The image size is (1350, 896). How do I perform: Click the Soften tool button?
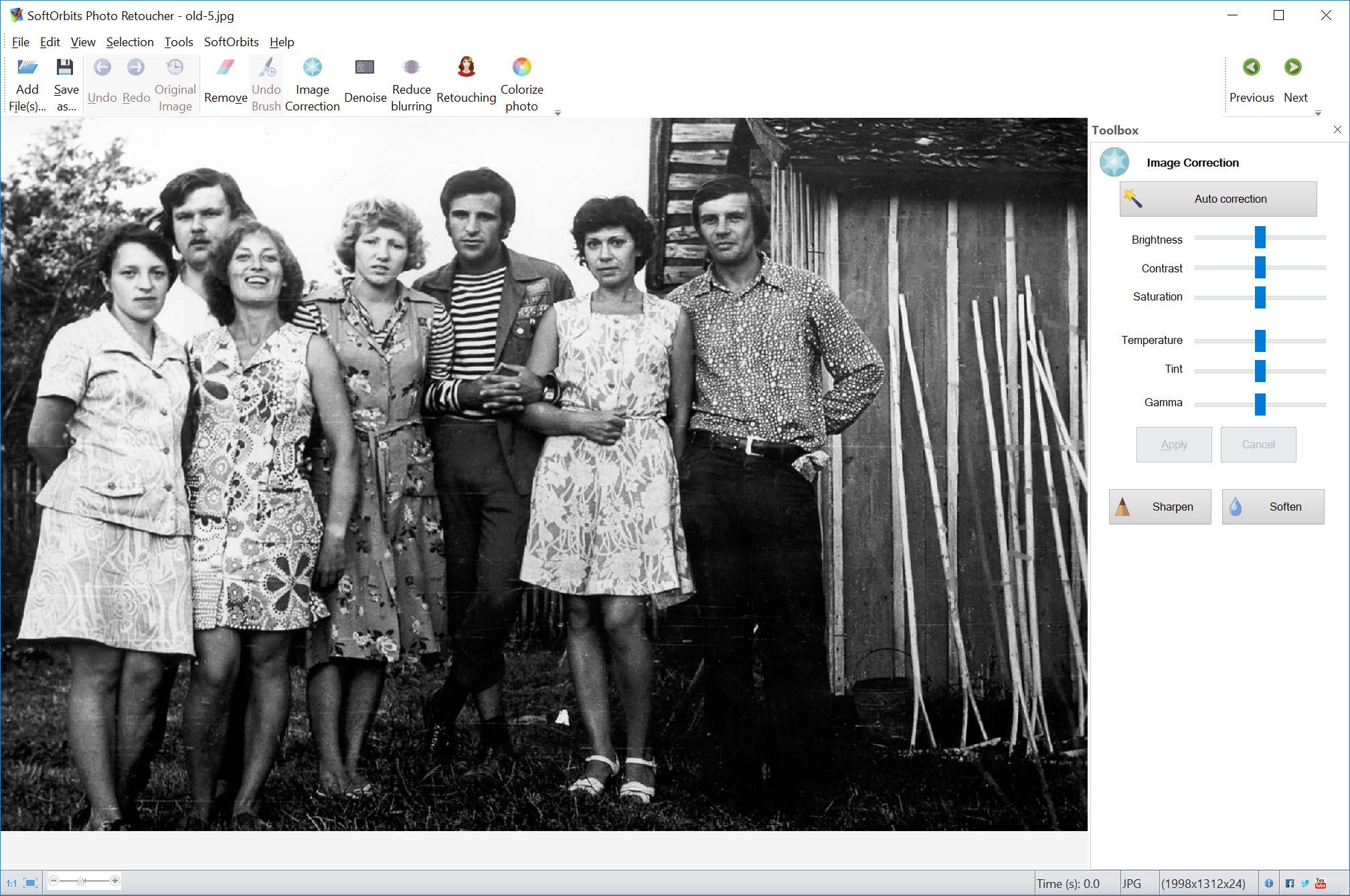click(x=1270, y=507)
